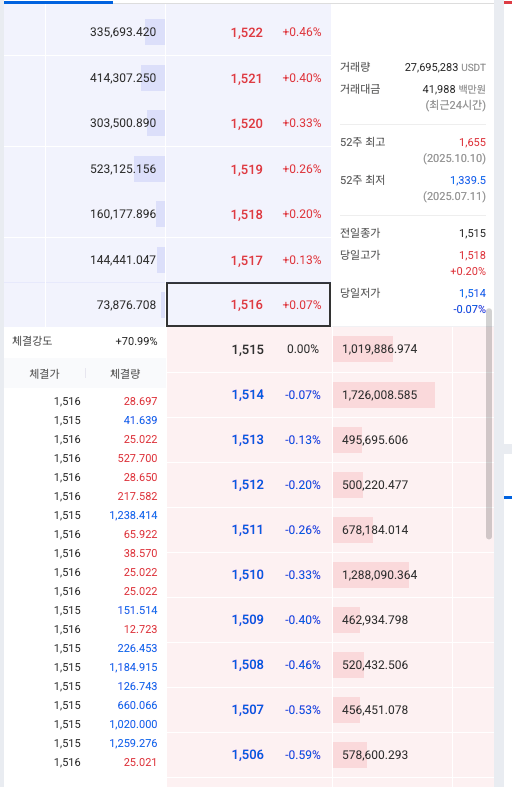
Task: Click the order book vertical scrollbar
Action: click(x=489, y=424)
